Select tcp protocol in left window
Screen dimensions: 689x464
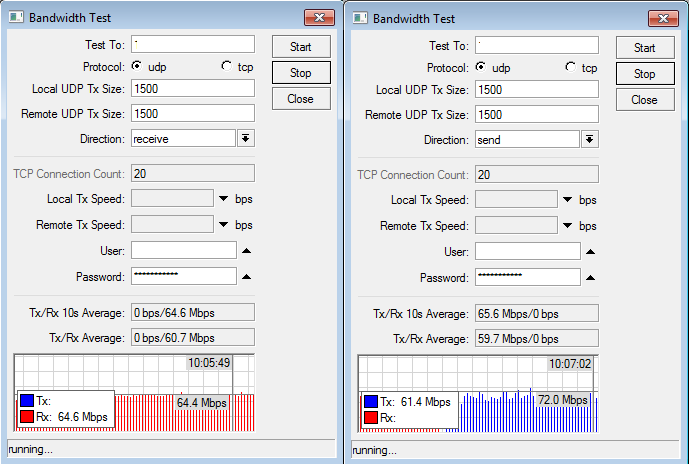226,66
